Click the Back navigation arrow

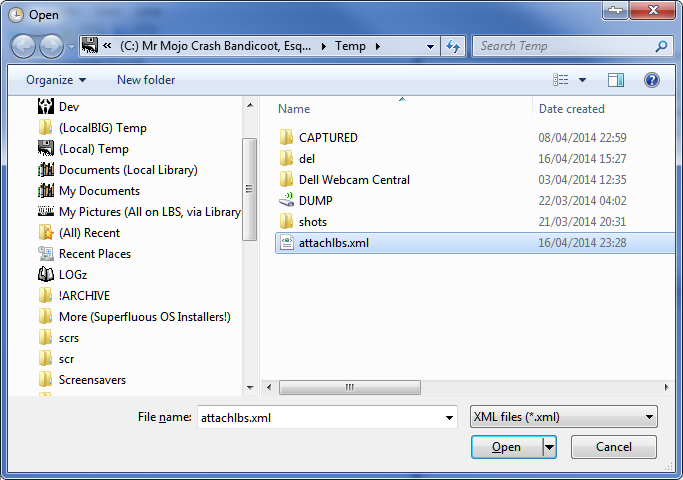click(23, 46)
